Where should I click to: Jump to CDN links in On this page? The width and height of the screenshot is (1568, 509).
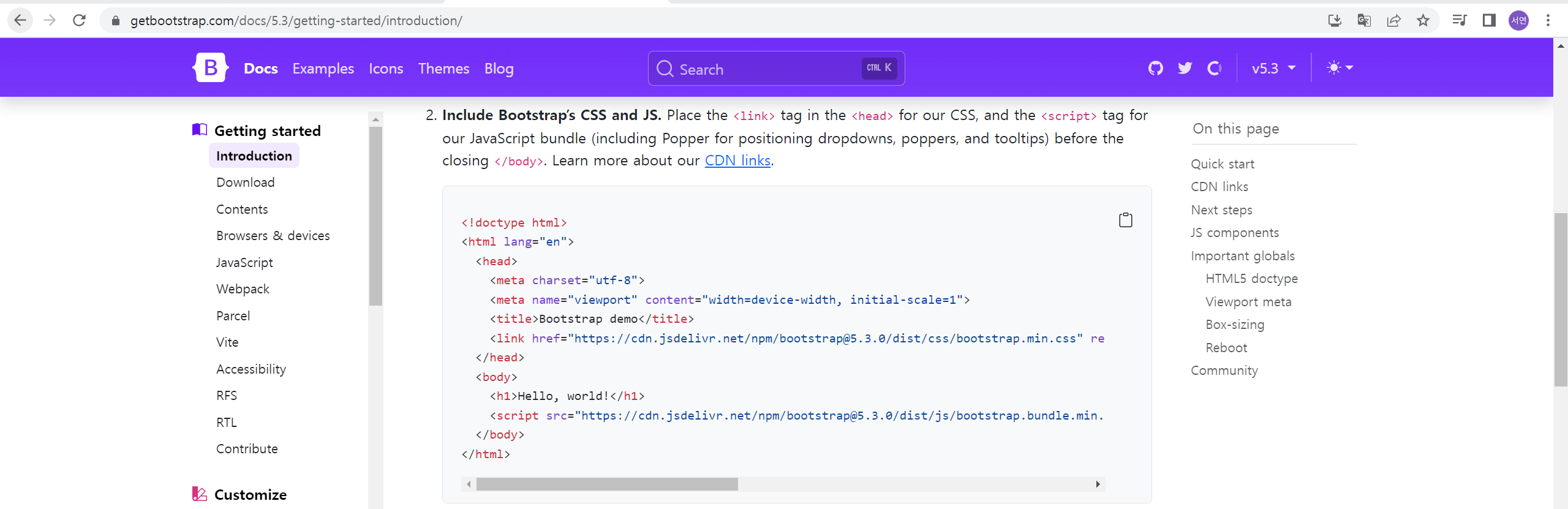[1219, 187]
